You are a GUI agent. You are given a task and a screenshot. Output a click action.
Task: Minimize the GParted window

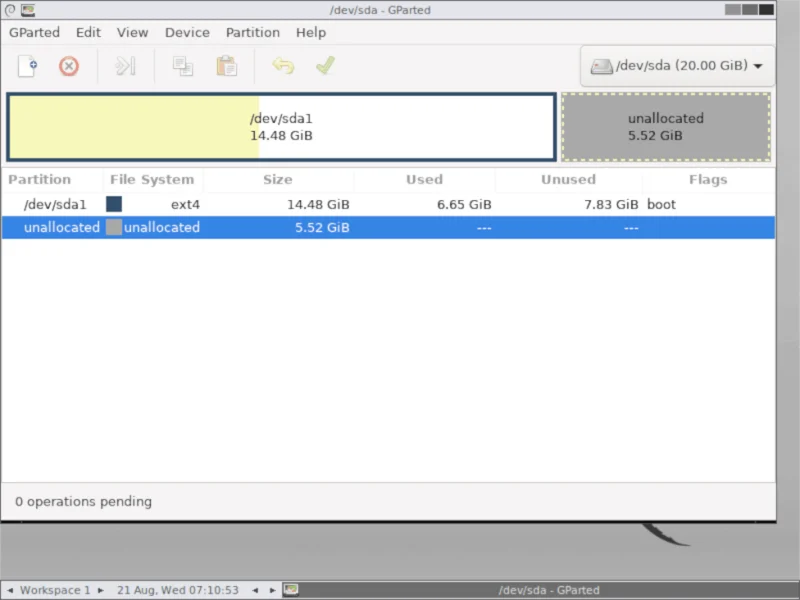click(x=733, y=10)
